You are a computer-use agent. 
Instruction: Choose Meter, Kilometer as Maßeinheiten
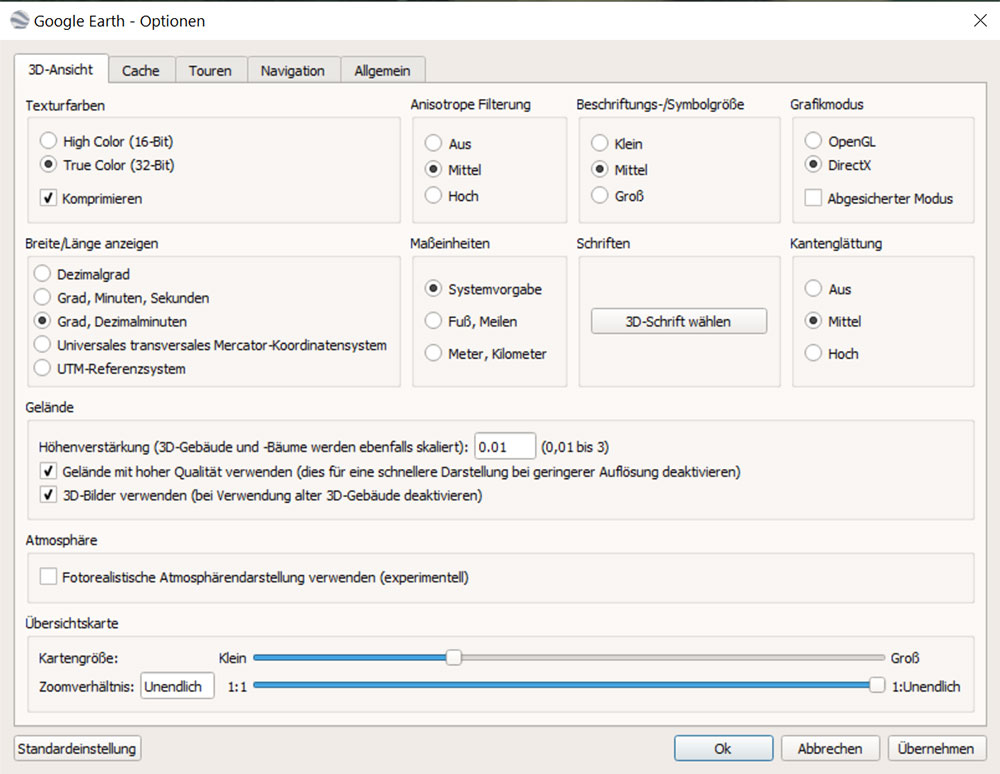(x=433, y=353)
